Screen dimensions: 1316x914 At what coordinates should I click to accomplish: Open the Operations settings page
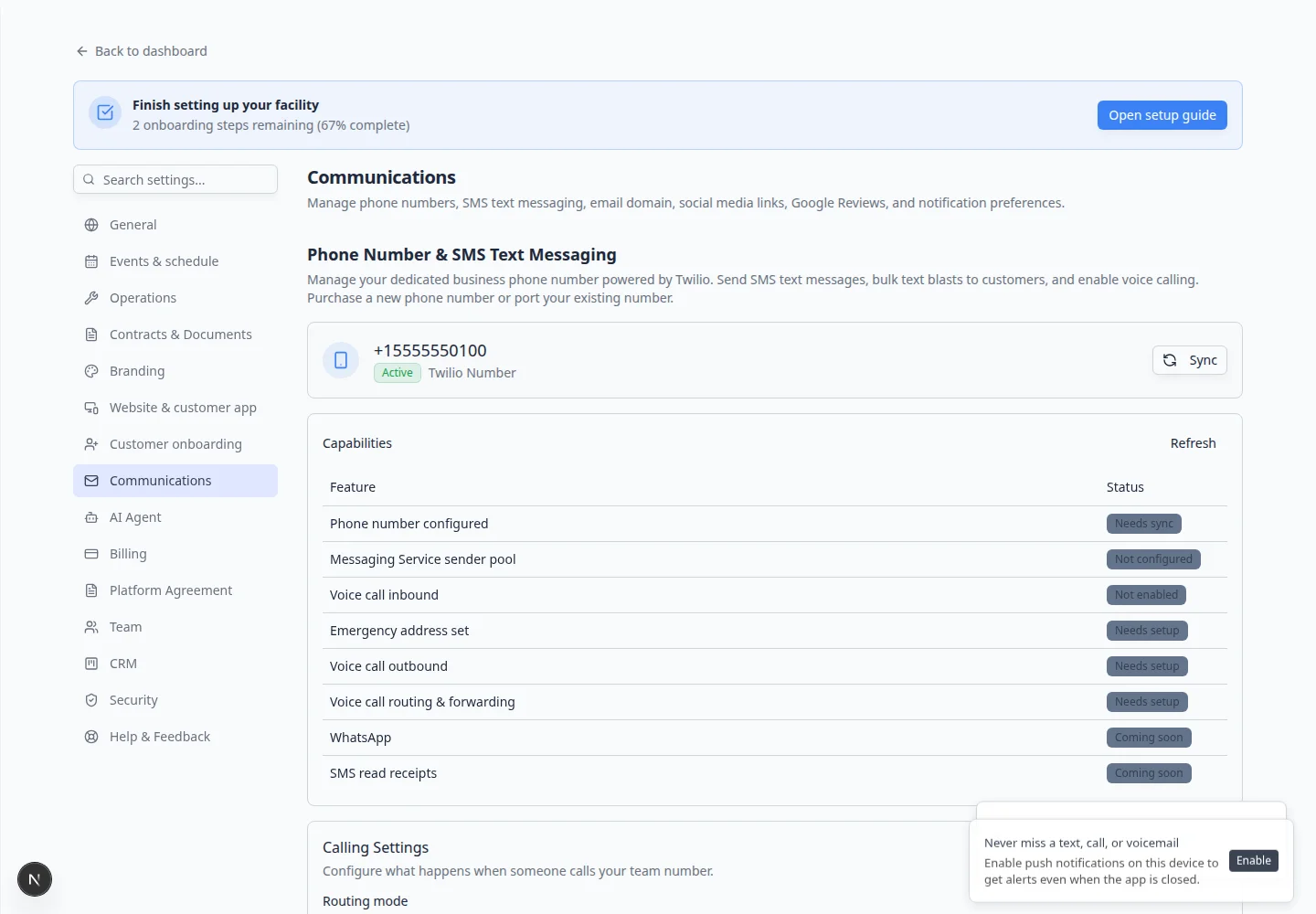pos(175,298)
